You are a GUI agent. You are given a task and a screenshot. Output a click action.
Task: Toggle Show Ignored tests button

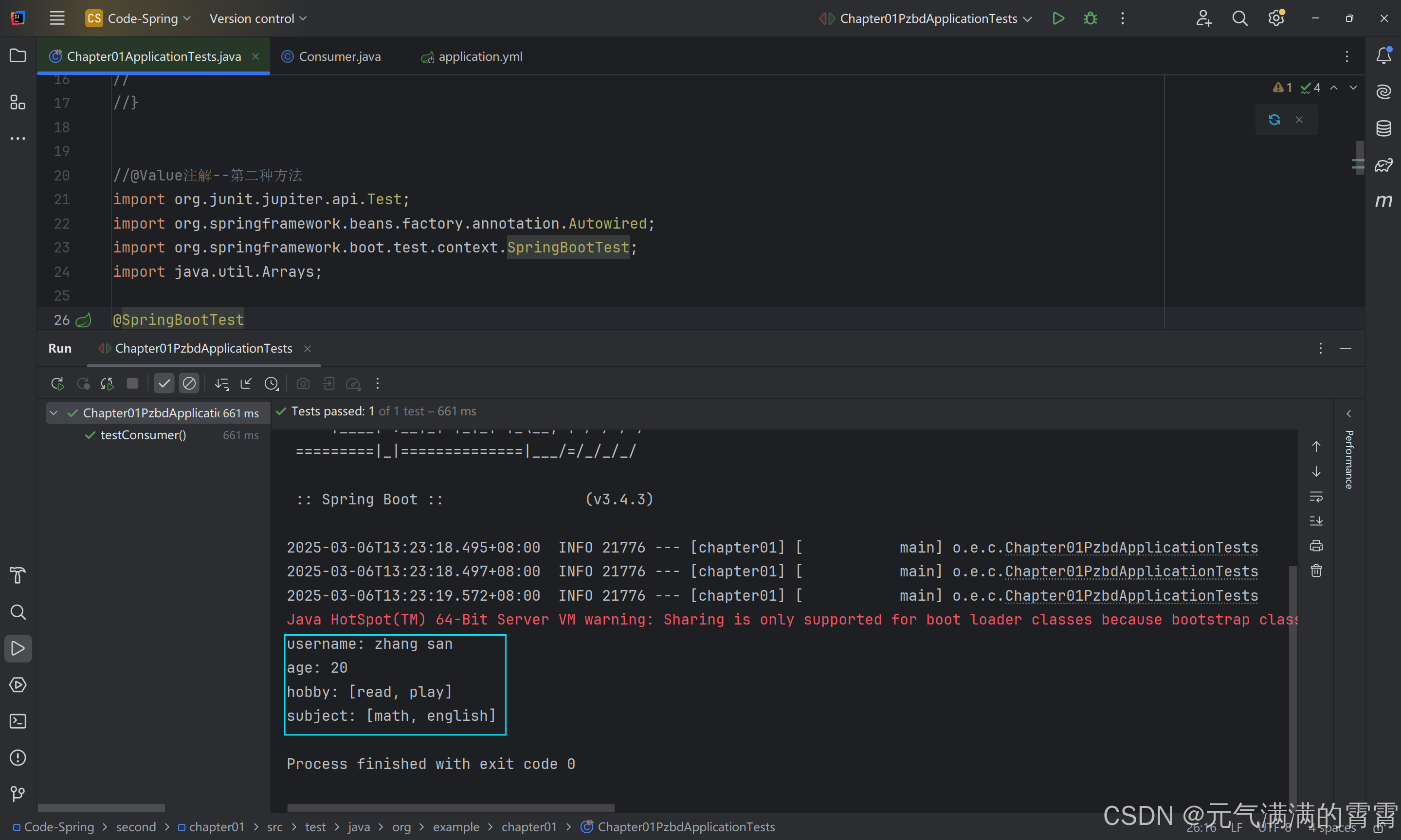point(189,384)
